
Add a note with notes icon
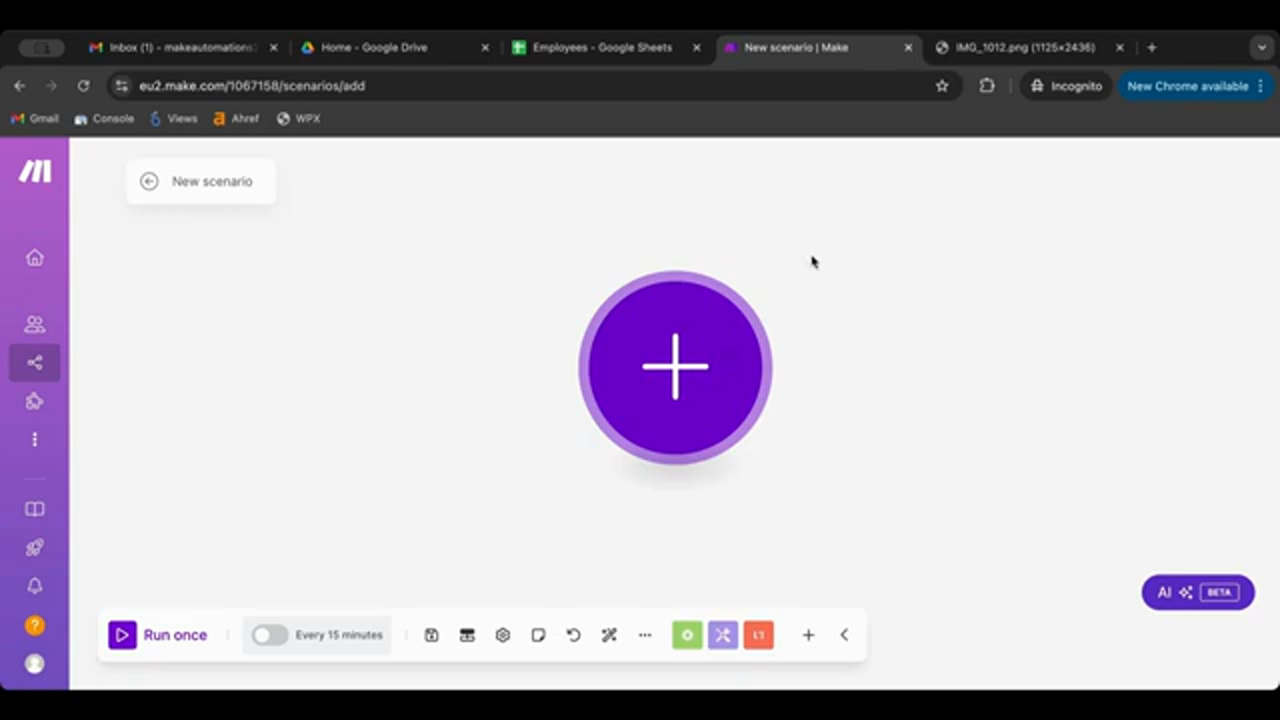(538, 635)
